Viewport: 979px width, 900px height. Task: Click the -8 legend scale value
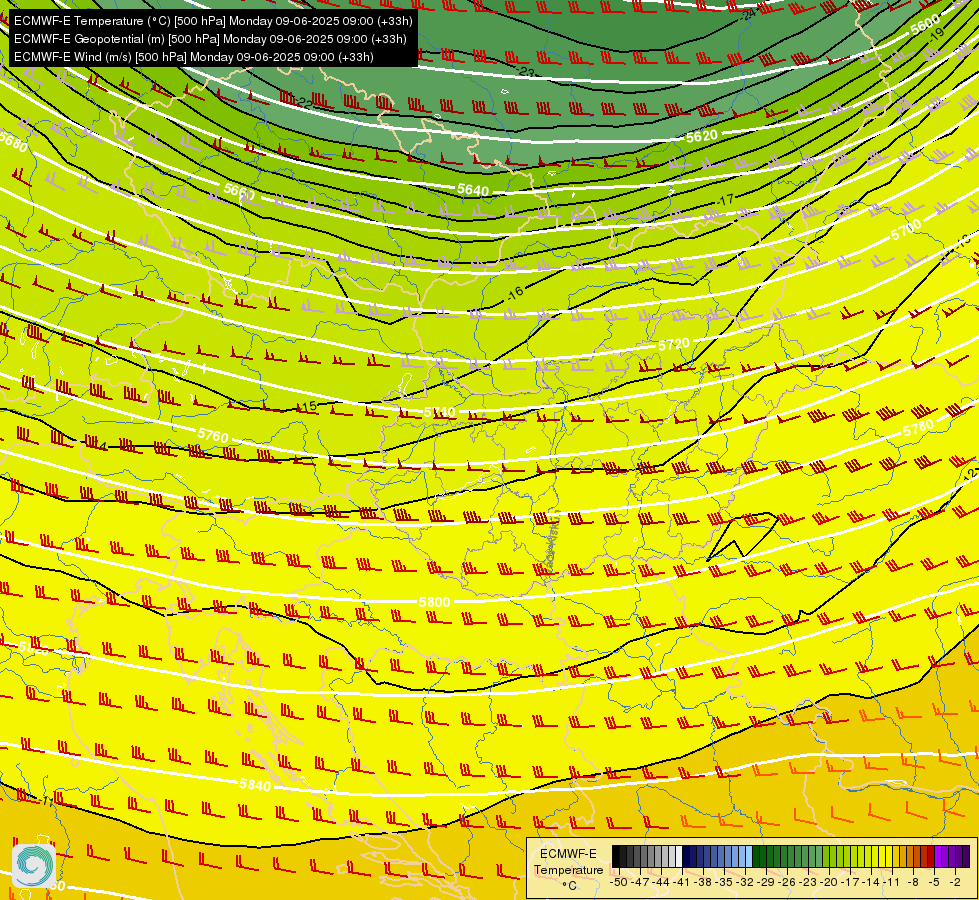coord(913,883)
